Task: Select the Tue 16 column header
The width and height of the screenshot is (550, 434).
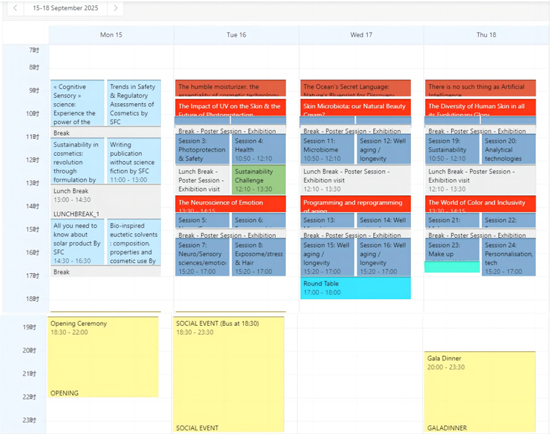Action: (236, 35)
